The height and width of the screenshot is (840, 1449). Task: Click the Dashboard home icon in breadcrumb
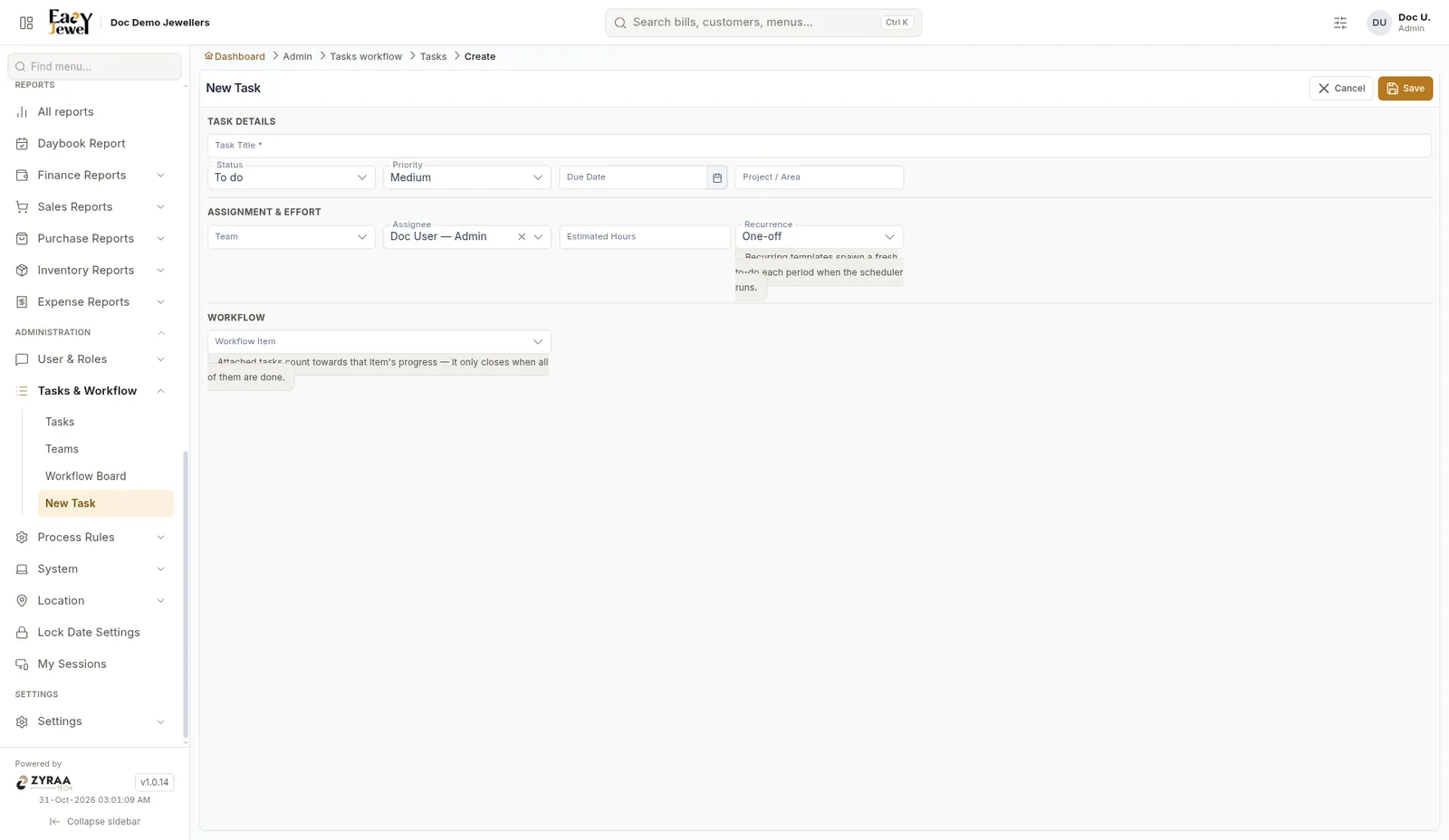click(208, 56)
